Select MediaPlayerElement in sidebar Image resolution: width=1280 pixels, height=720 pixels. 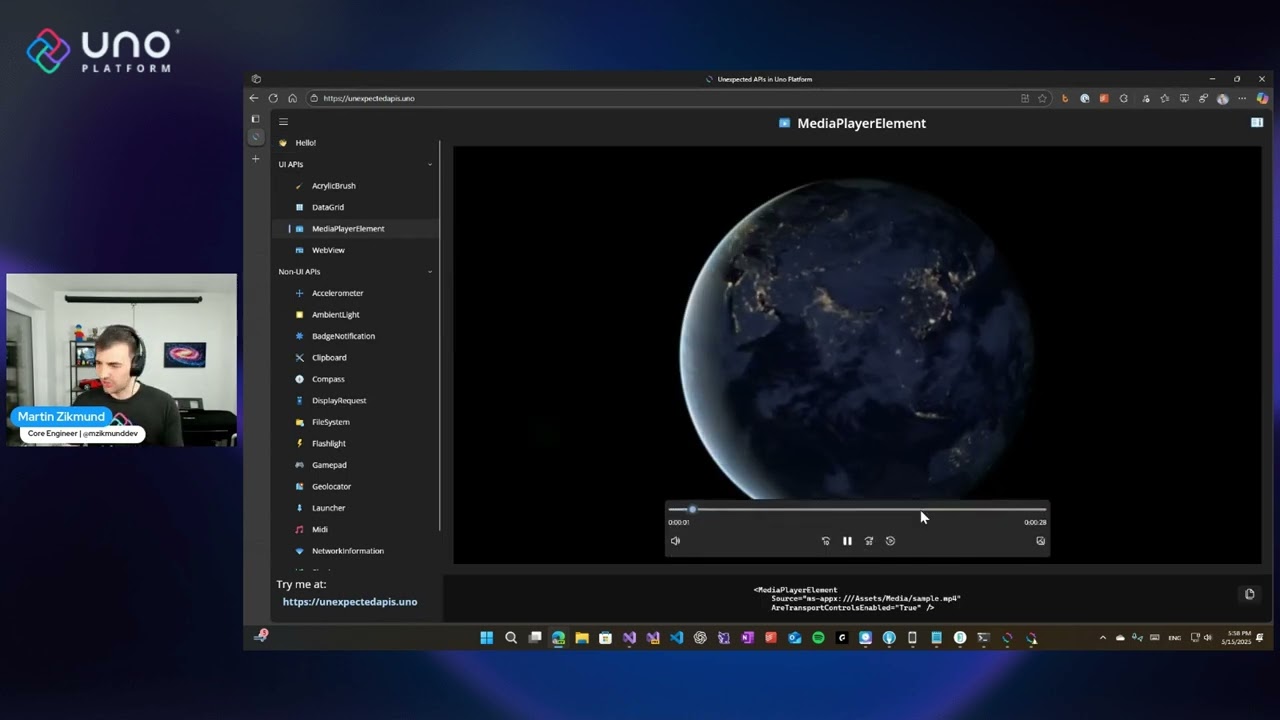tap(357, 229)
